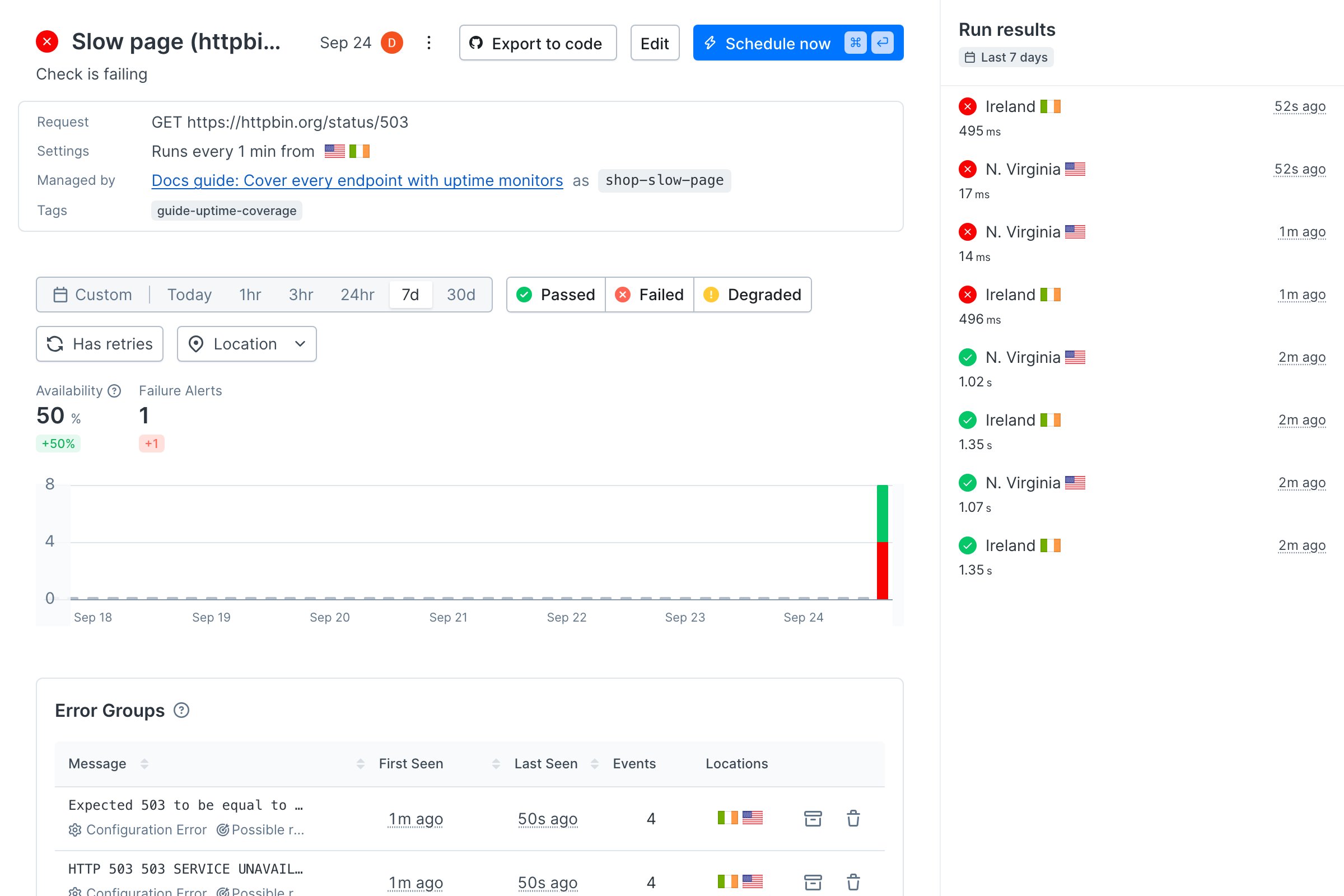Select the 24hr time range

pos(357,295)
